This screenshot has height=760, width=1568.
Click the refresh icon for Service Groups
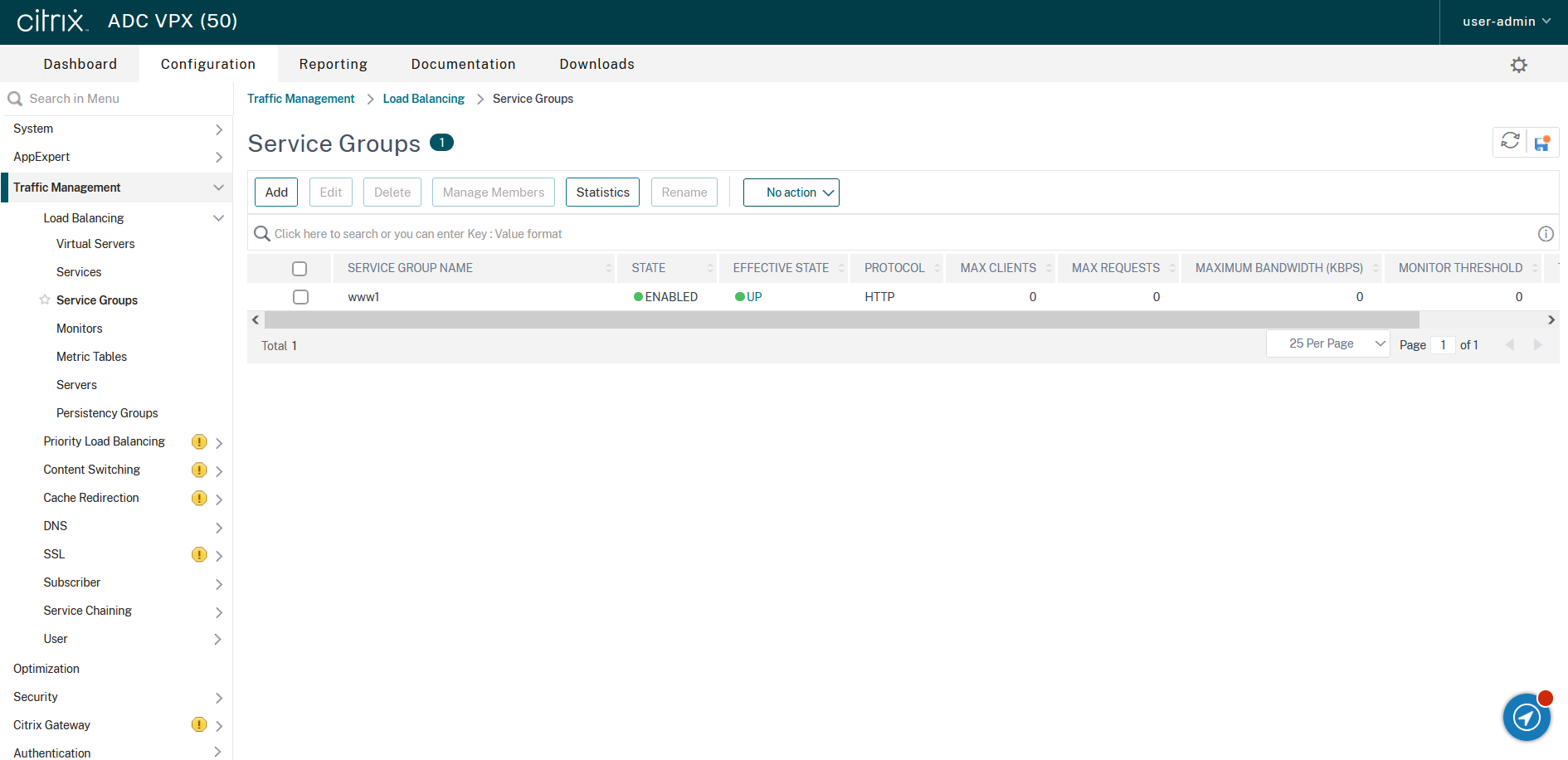coord(1510,141)
